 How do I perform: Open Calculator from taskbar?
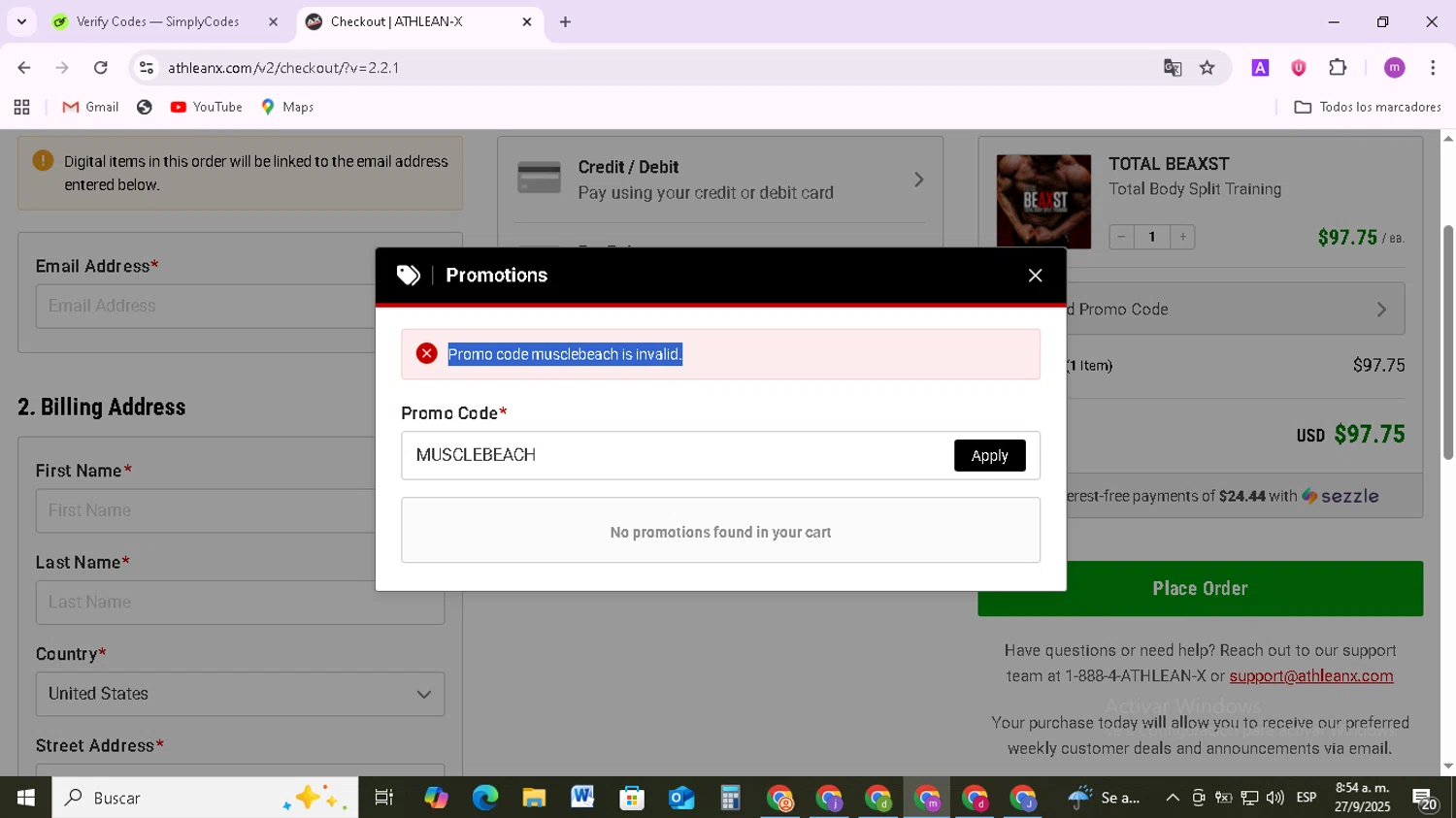coord(730,798)
